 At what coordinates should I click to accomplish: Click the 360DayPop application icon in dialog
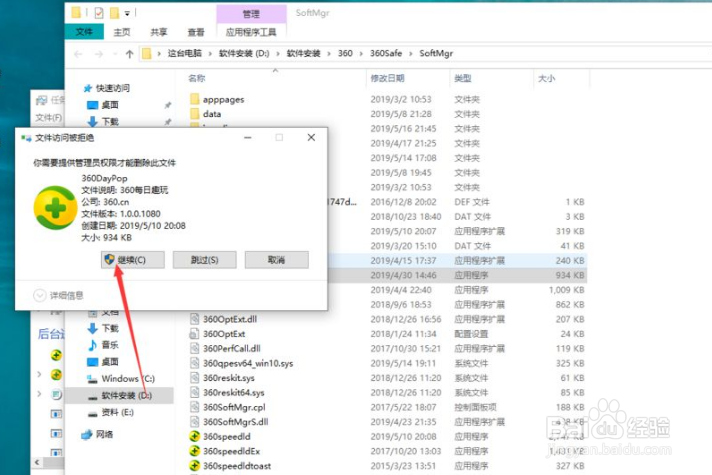pyautogui.click(x=55, y=208)
